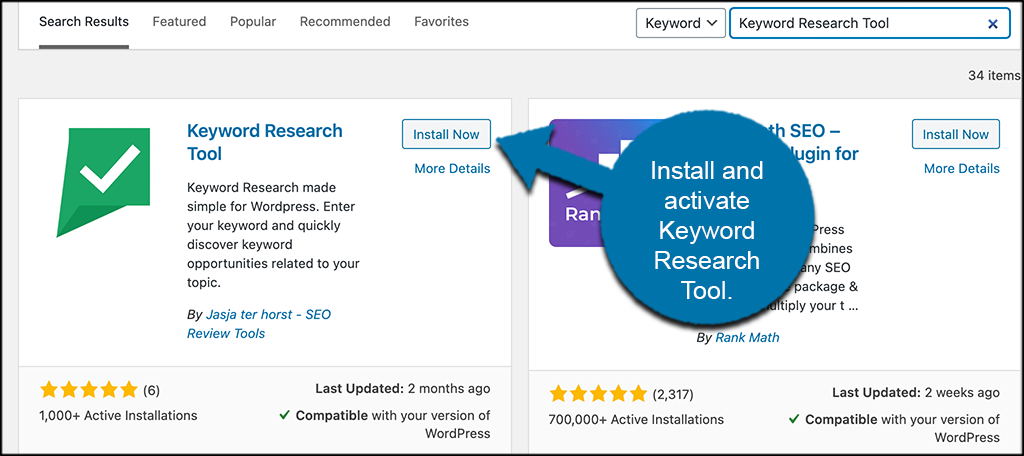This screenshot has height=456, width=1024.
Task: Click the compatibility checkmark under Rank Math
Action: 794,419
